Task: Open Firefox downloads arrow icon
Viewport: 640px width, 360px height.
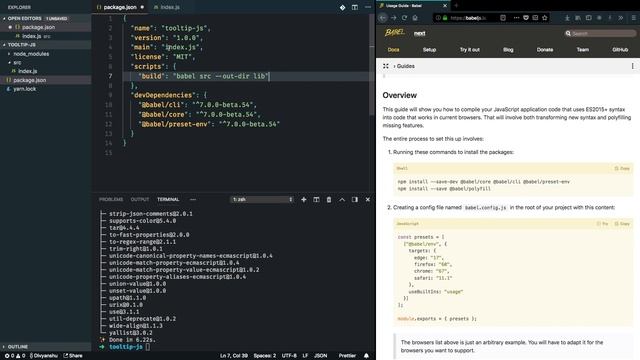Action: [x=567, y=18]
